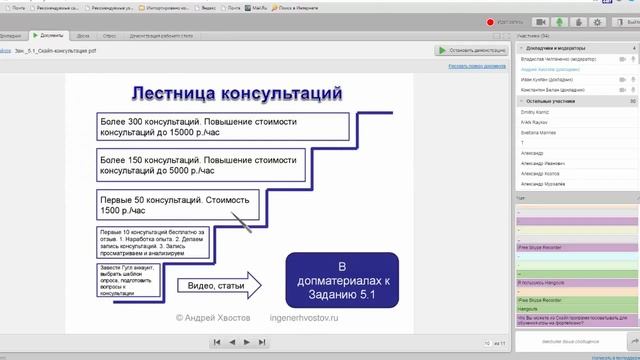Click the blue link under Остановить демонстрацию

477,66
